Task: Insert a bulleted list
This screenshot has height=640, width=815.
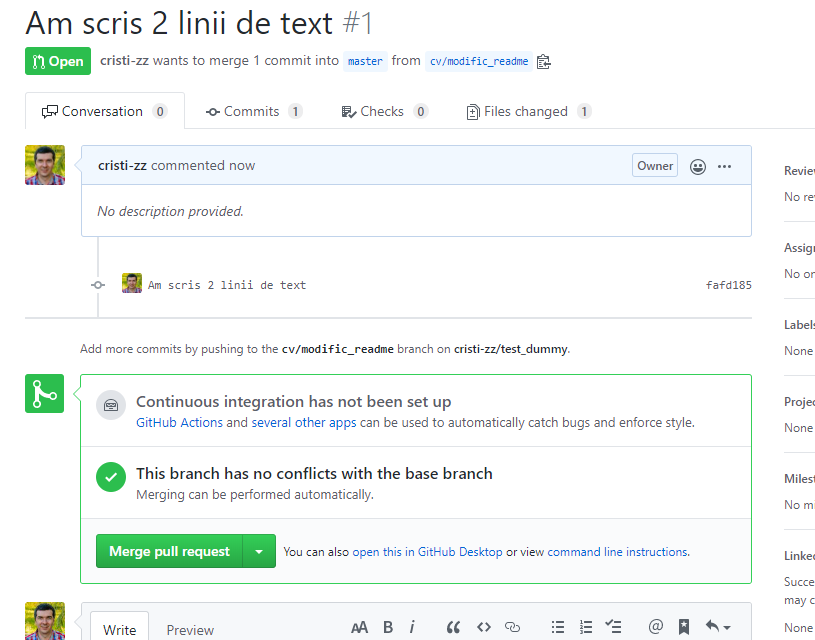Action: click(559, 627)
